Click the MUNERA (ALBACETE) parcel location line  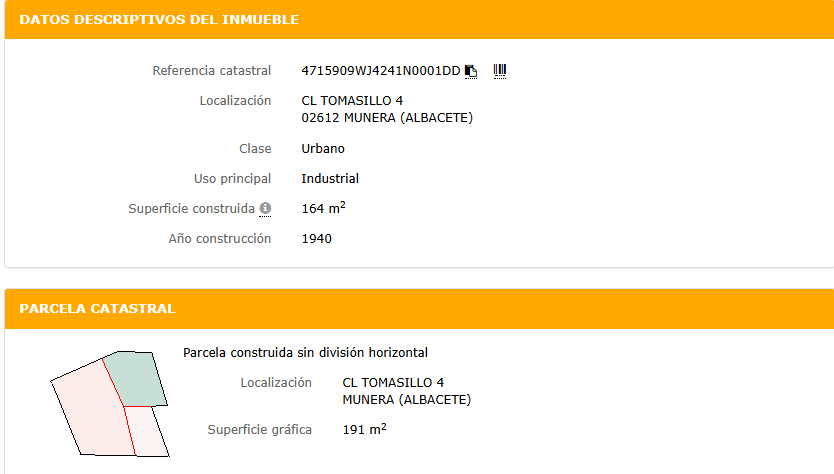(x=406, y=400)
